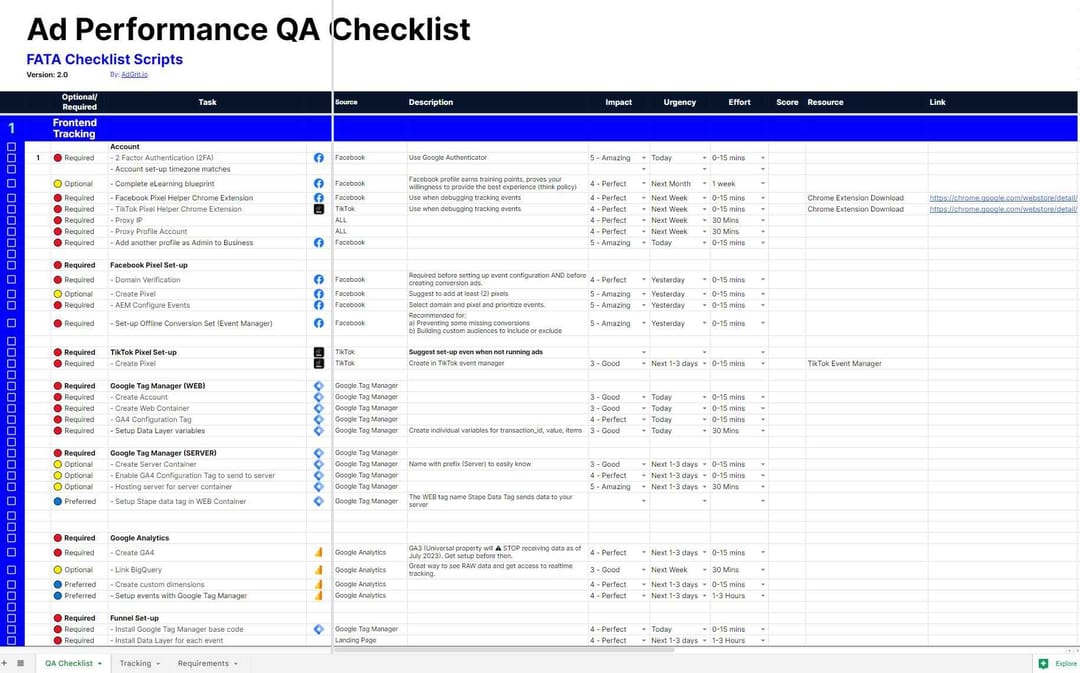The width and height of the screenshot is (1080, 673).
Task: Click Facebook icon beside Complete eLearning blueprint
Action: [318, 183]
